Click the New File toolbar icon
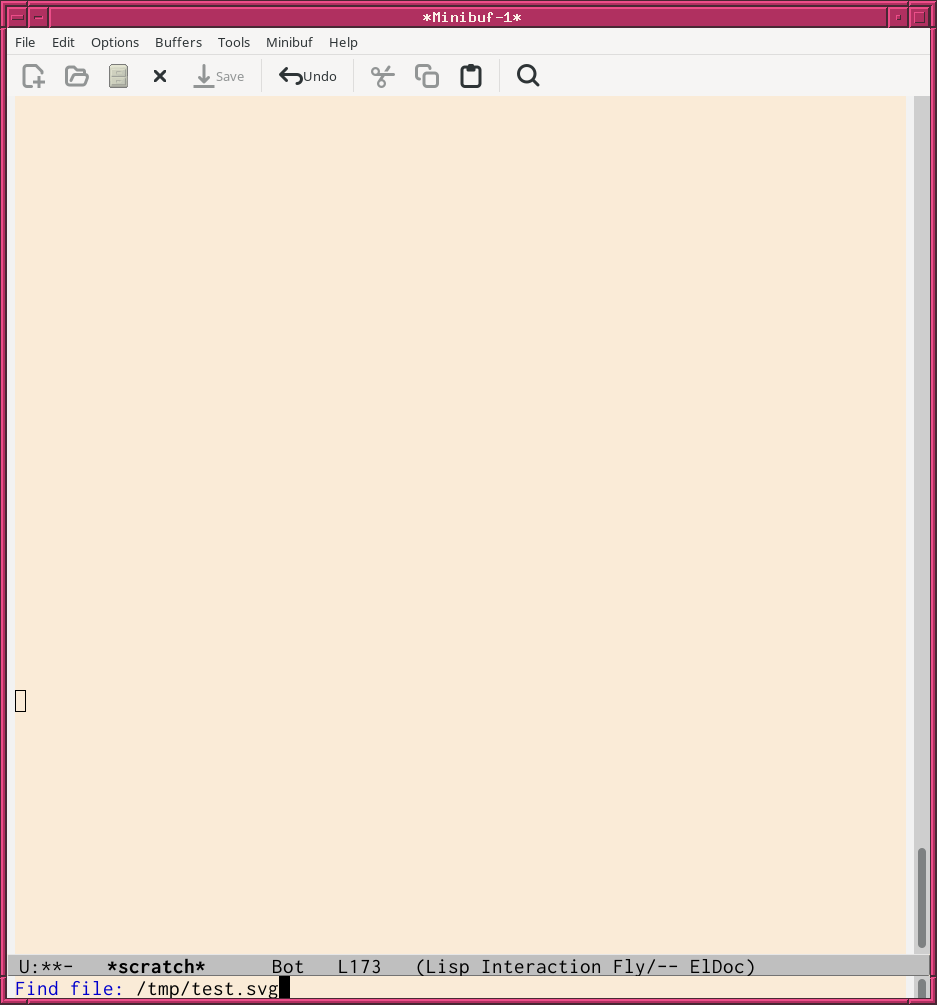Viewport: 937px width, 1005px height. coord(33,76)
